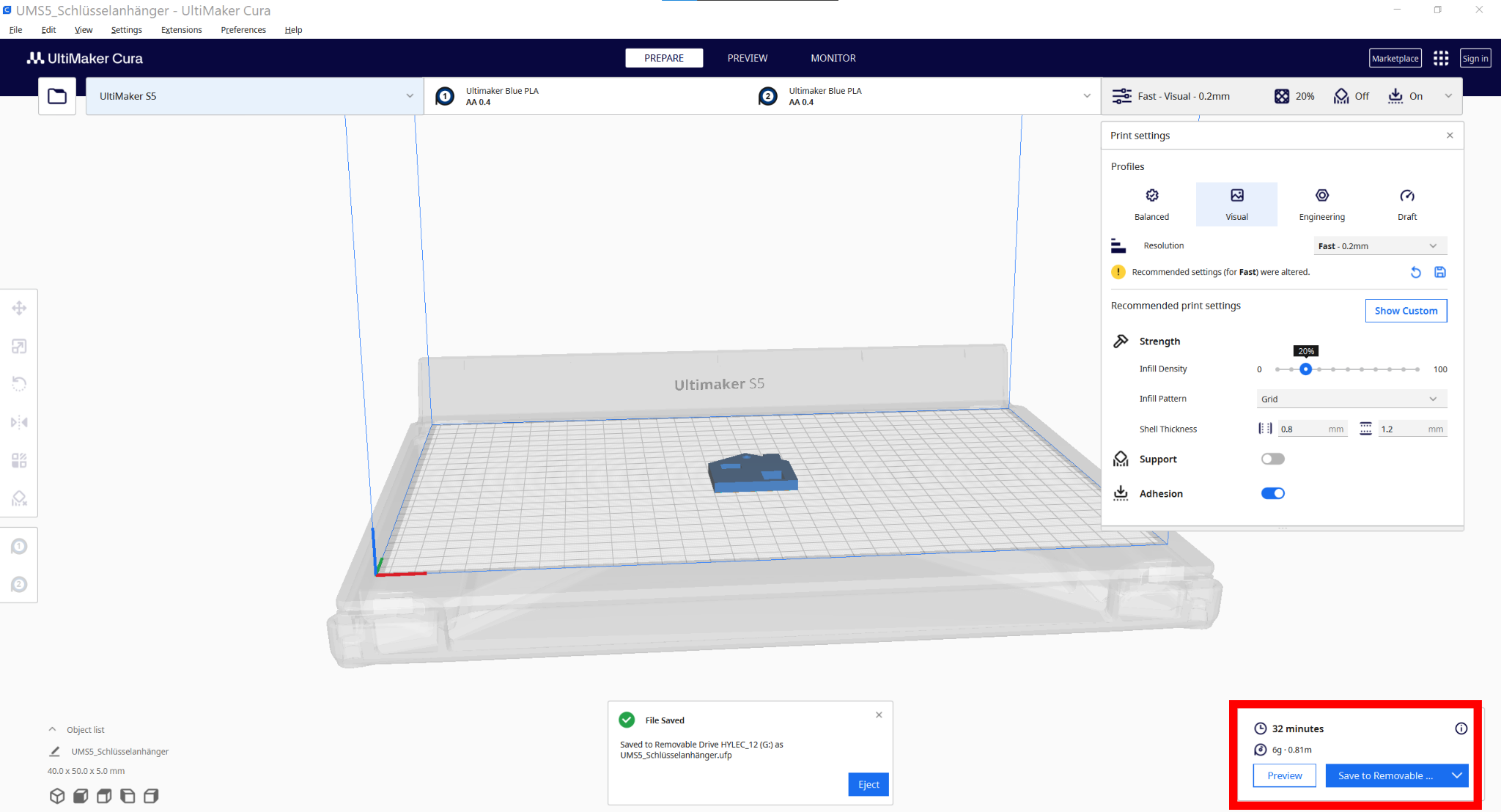Select the Move tool in left toolbar
This screenshot has width=1501, height=812.
click(19, 308)
